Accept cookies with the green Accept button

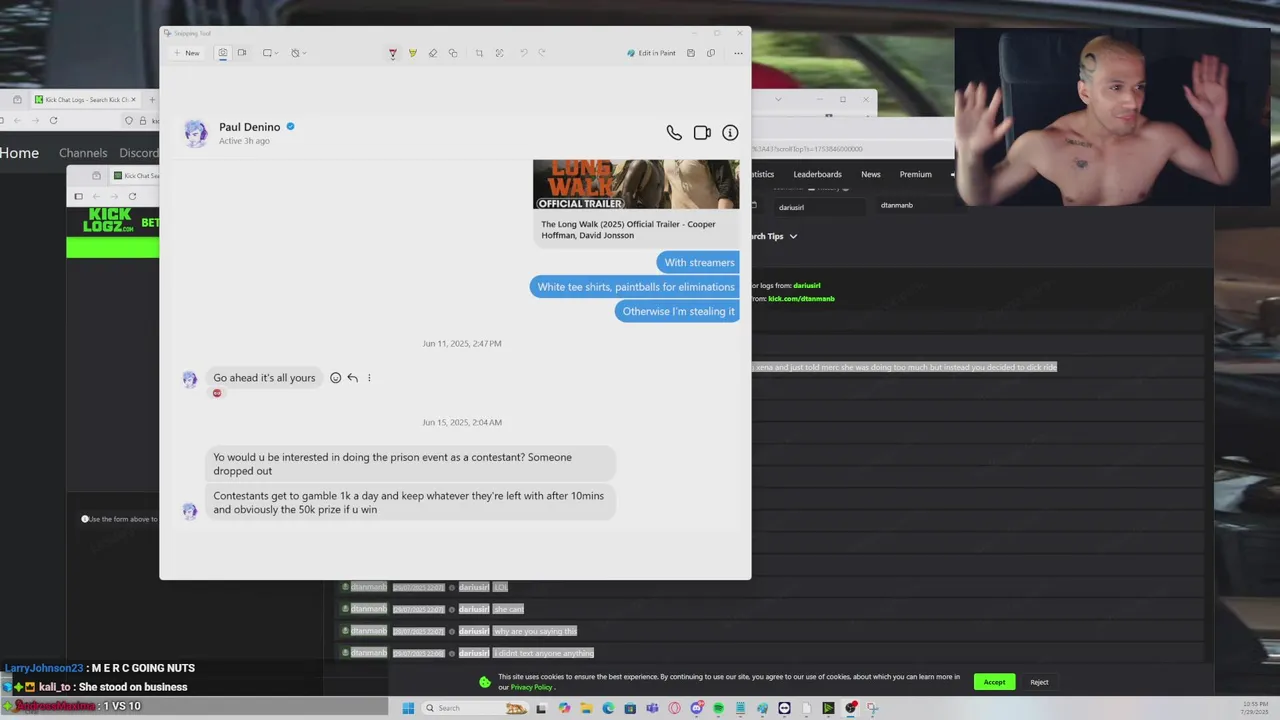click(x=994, y=682)
